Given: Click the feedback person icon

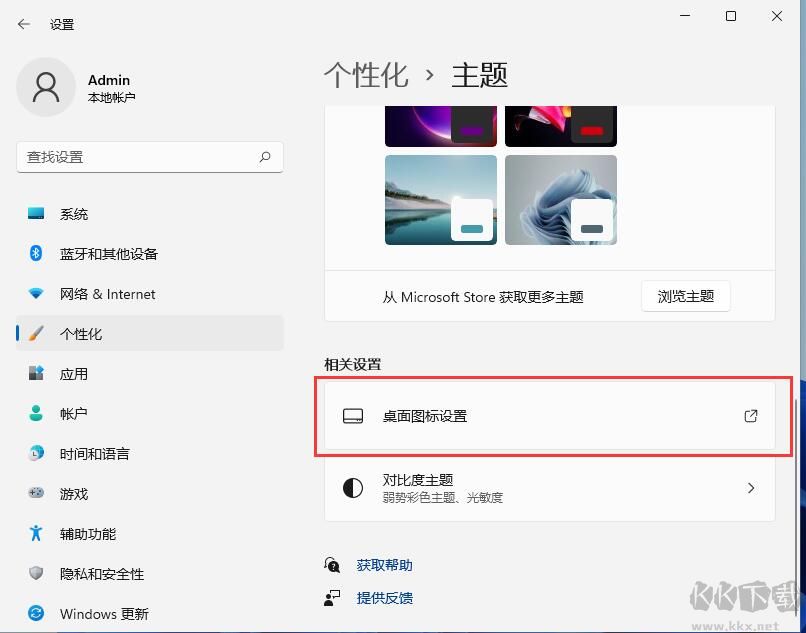Looking at the screenshot, I should (332, 598).
